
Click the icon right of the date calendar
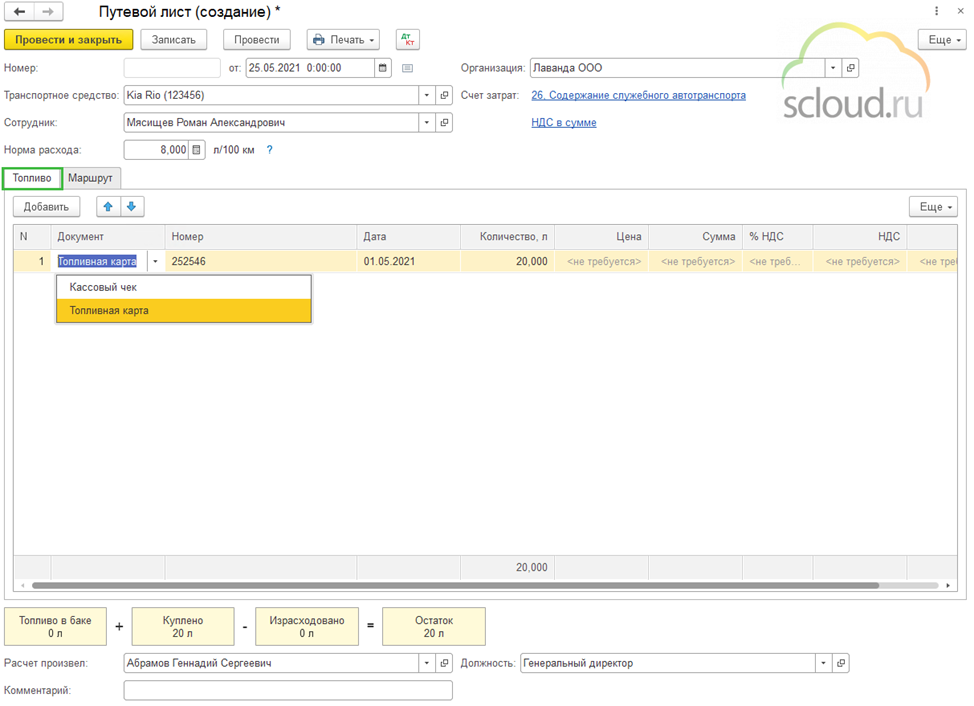[407, 68]
